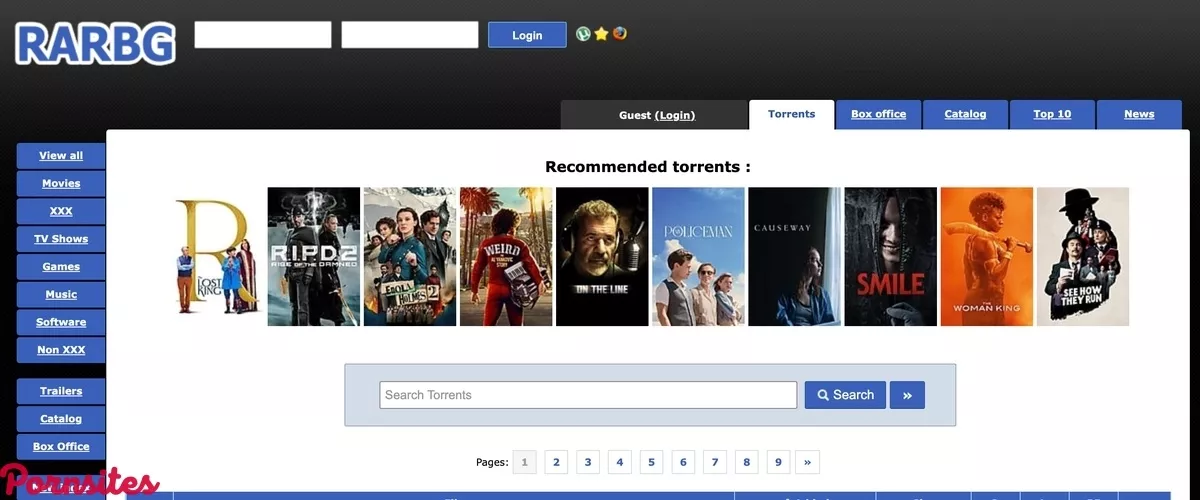Open the Smile movie poster
The width and height of the screenshot is (1200, 500).
click(890, 257)
